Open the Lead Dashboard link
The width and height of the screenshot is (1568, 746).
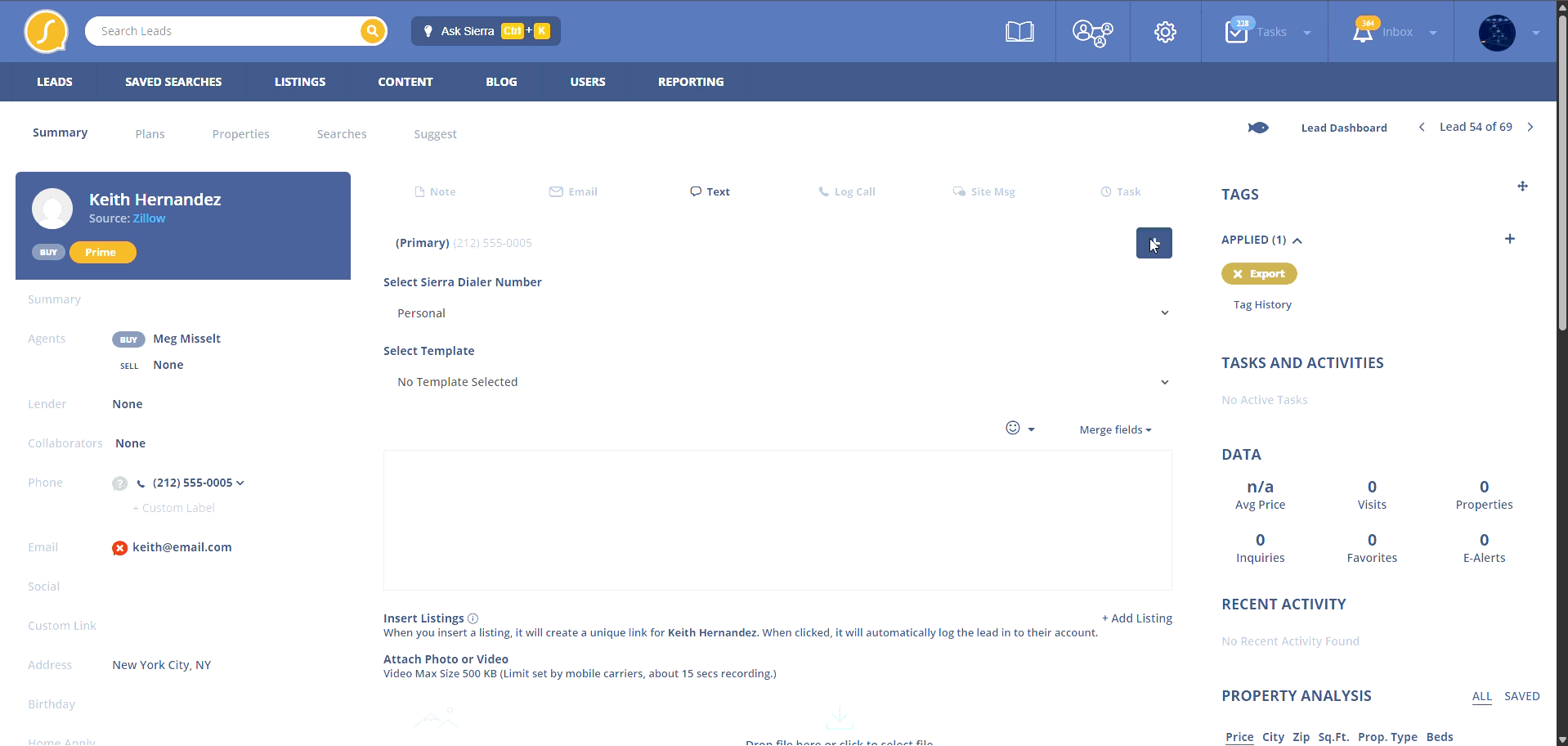click(x=1344, y=128)
